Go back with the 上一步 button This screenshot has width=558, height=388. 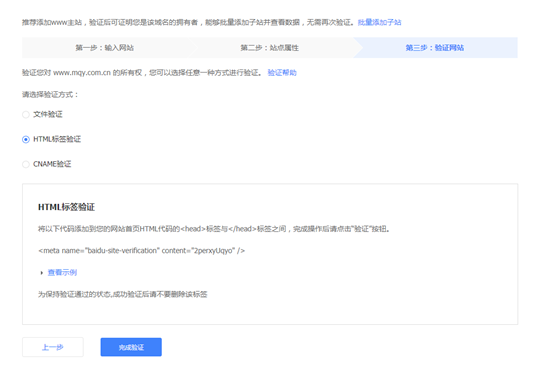53,347
